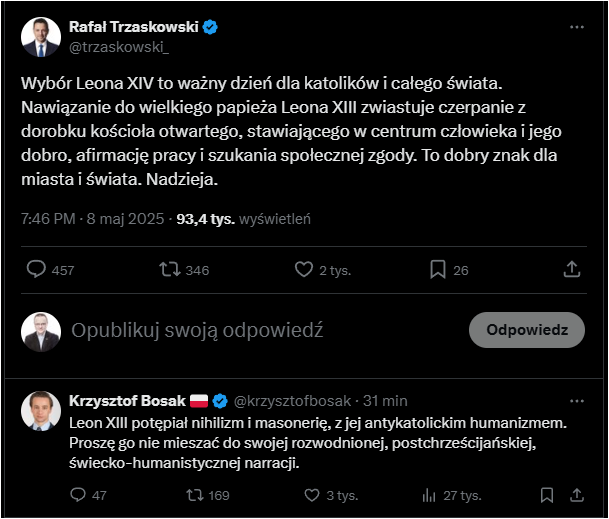The width and height of the screenshot is (609, 519).
Task: Open Krzysztof Bosak's profile name link
Action: coord(127,401)
